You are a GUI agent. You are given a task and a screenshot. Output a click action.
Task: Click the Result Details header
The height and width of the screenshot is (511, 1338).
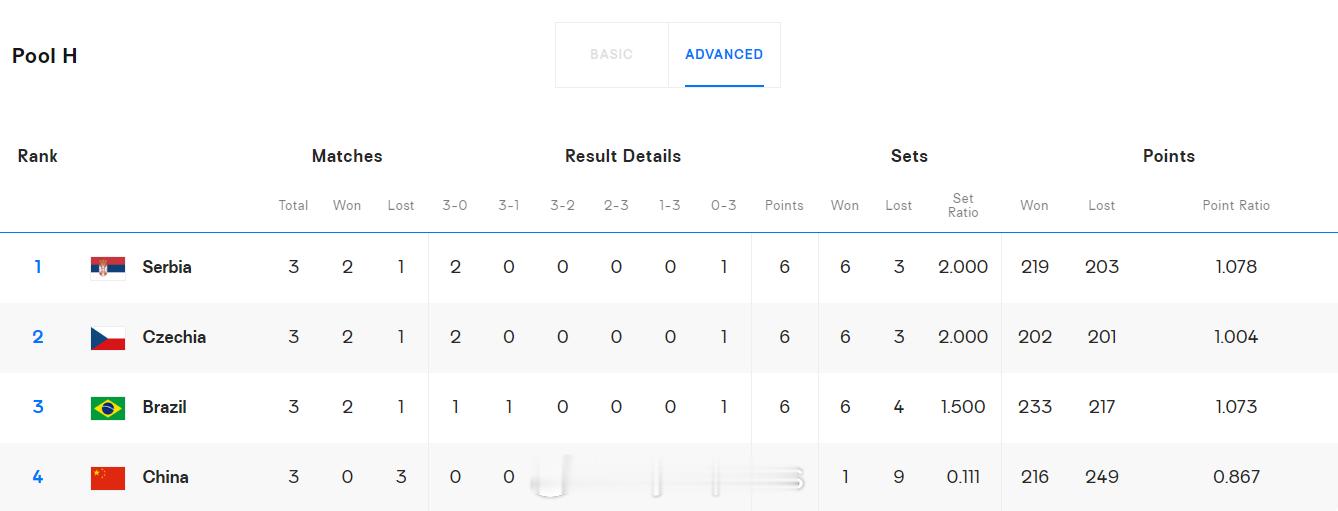pyautogui.click(x=623, y=156)
